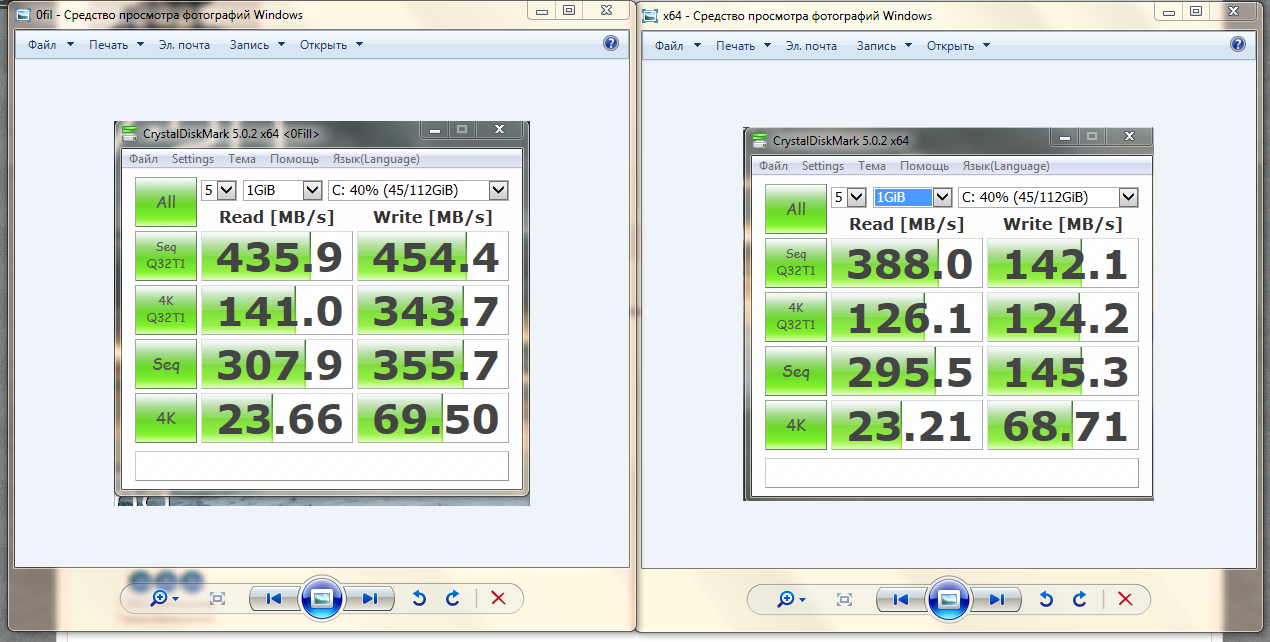Image resolution: width=1270 pixels, height=642 pixels.
Task: Click Язык(Language) menu in right CrystalDiskMark
Action: point(1006,166)
